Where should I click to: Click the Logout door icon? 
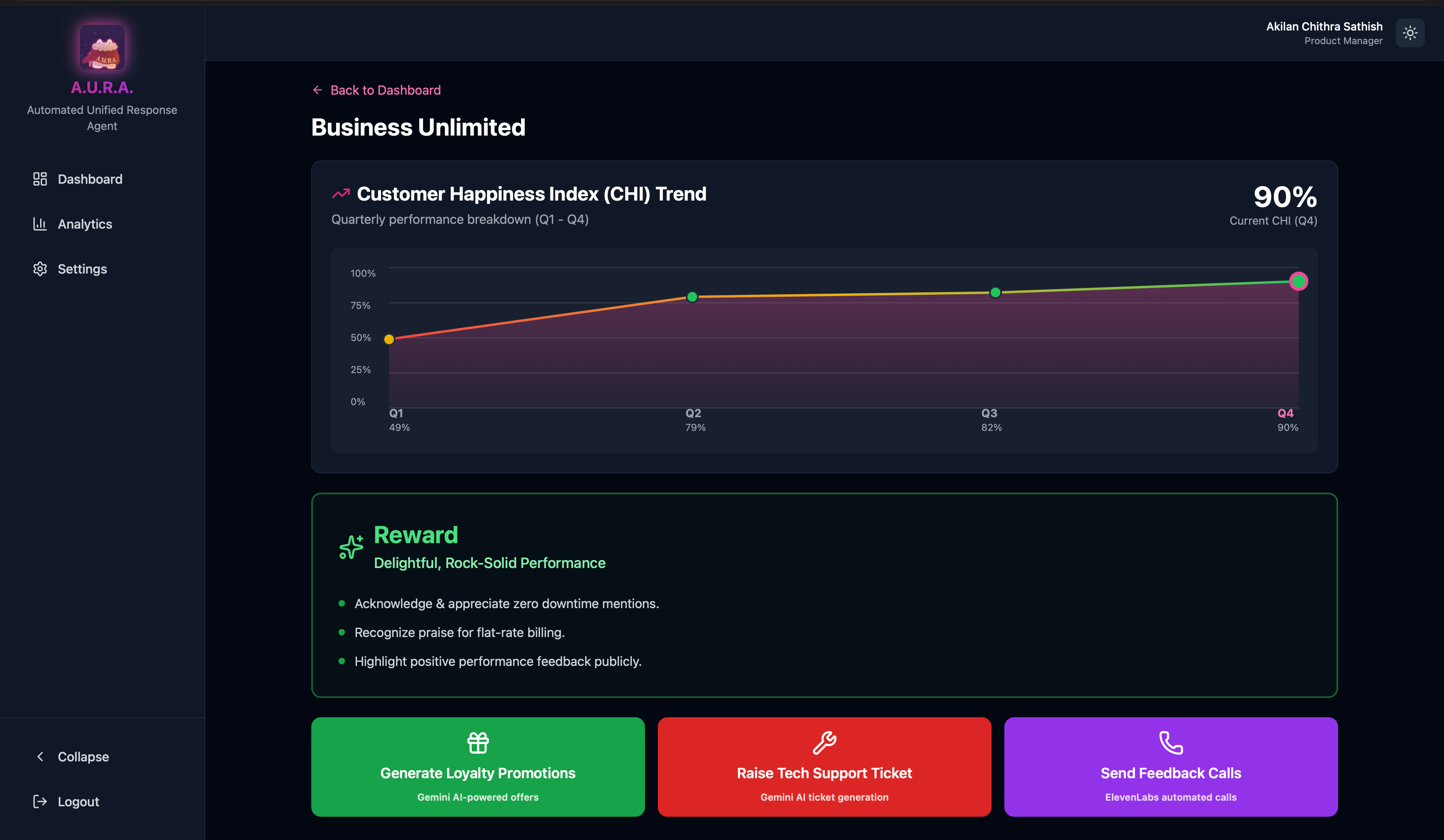40,801
